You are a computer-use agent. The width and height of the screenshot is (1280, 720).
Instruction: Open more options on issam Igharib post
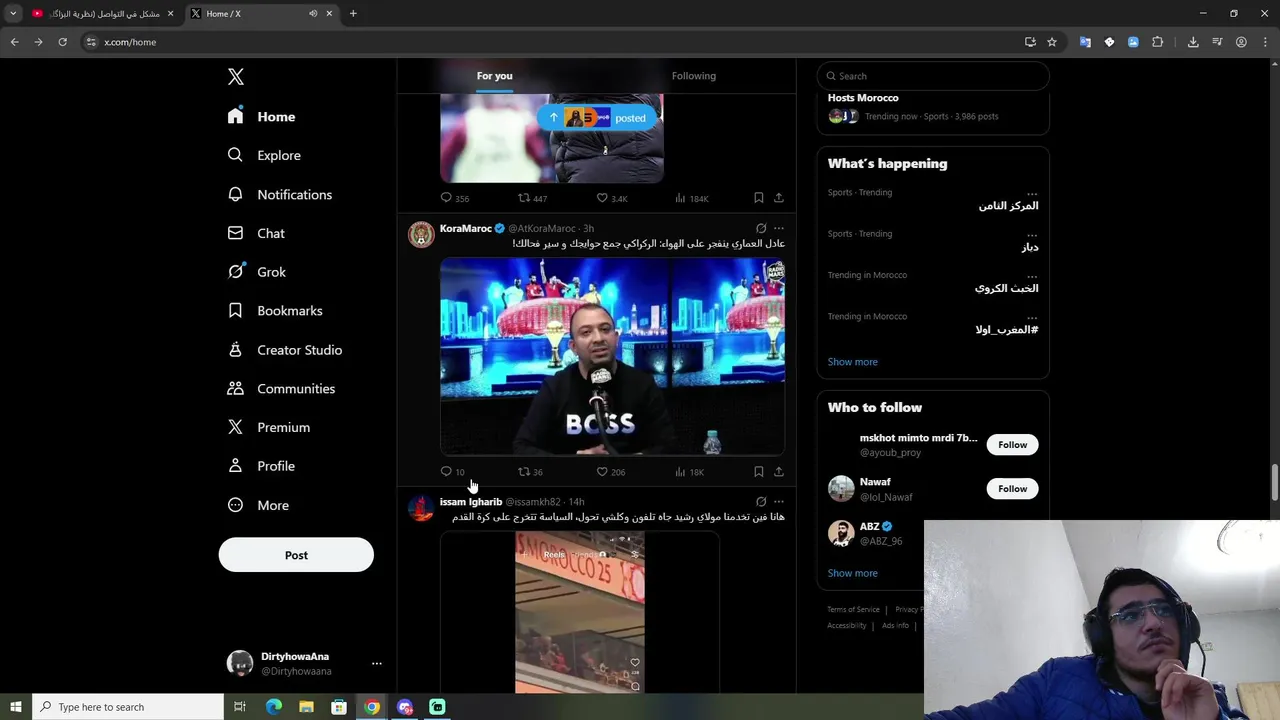[x=778, y=501]
